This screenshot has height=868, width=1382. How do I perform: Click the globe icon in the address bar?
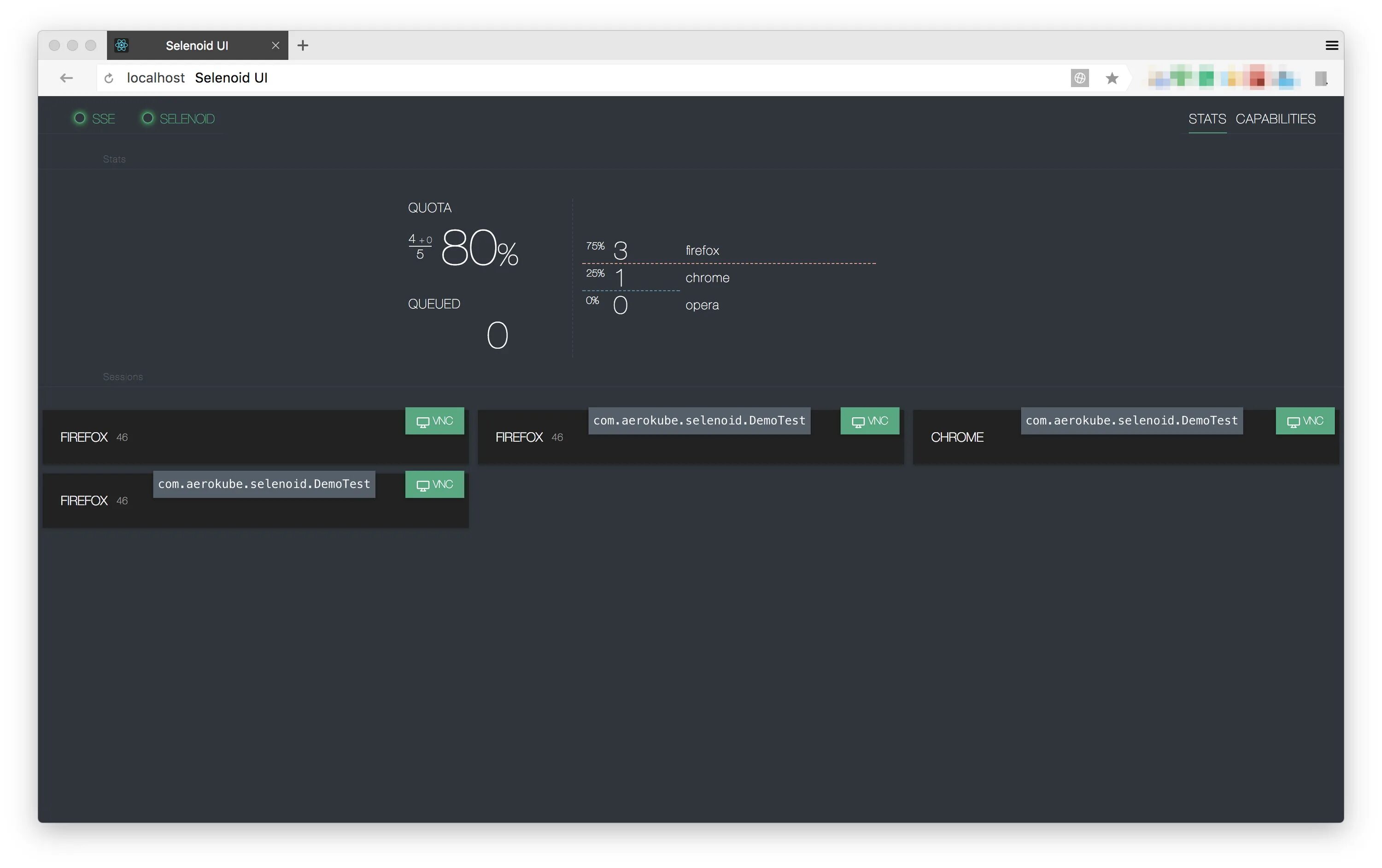click(x=1079, y=78)
